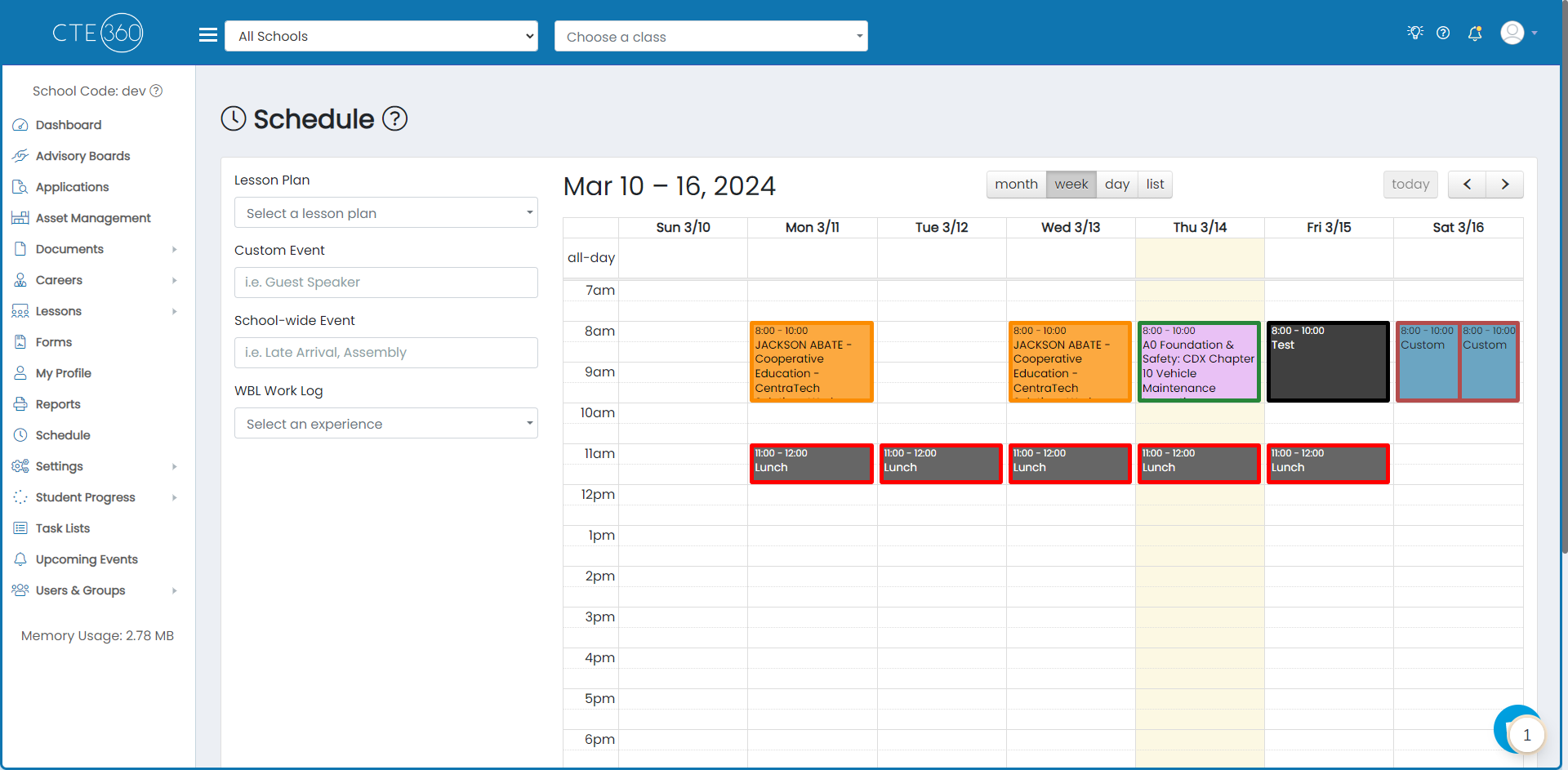Go to the previous week
This screenshot has height=770, width=1568.
(1467, 185)
